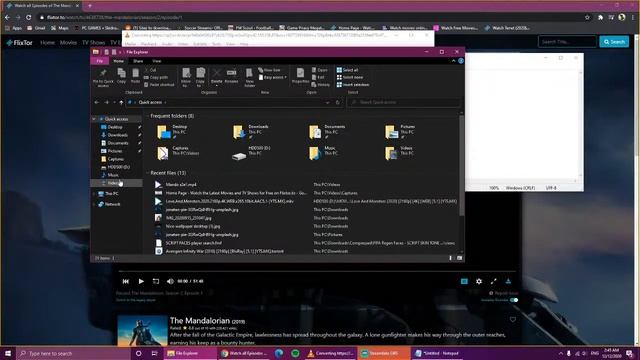Open the File tab in File Explorer
This screenshot has width=640, height=360.
pyautogui.click(x=100, y=61)
